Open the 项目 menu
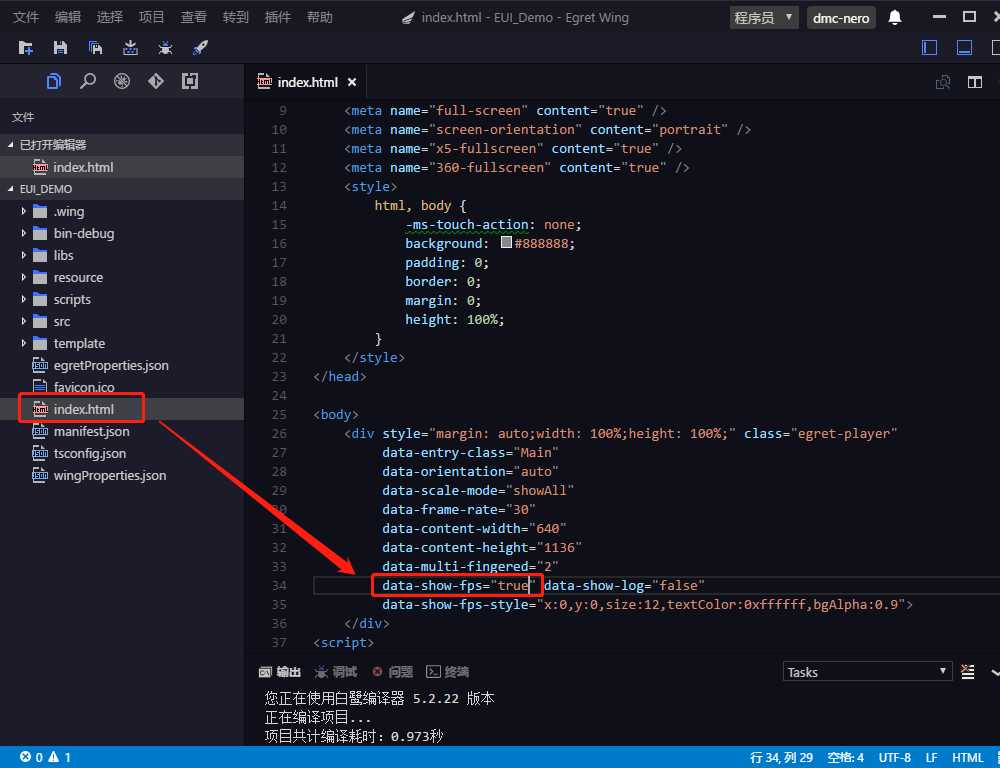Image resolution: width=1000 pixels, height=768 pixels. pos(151,17)
